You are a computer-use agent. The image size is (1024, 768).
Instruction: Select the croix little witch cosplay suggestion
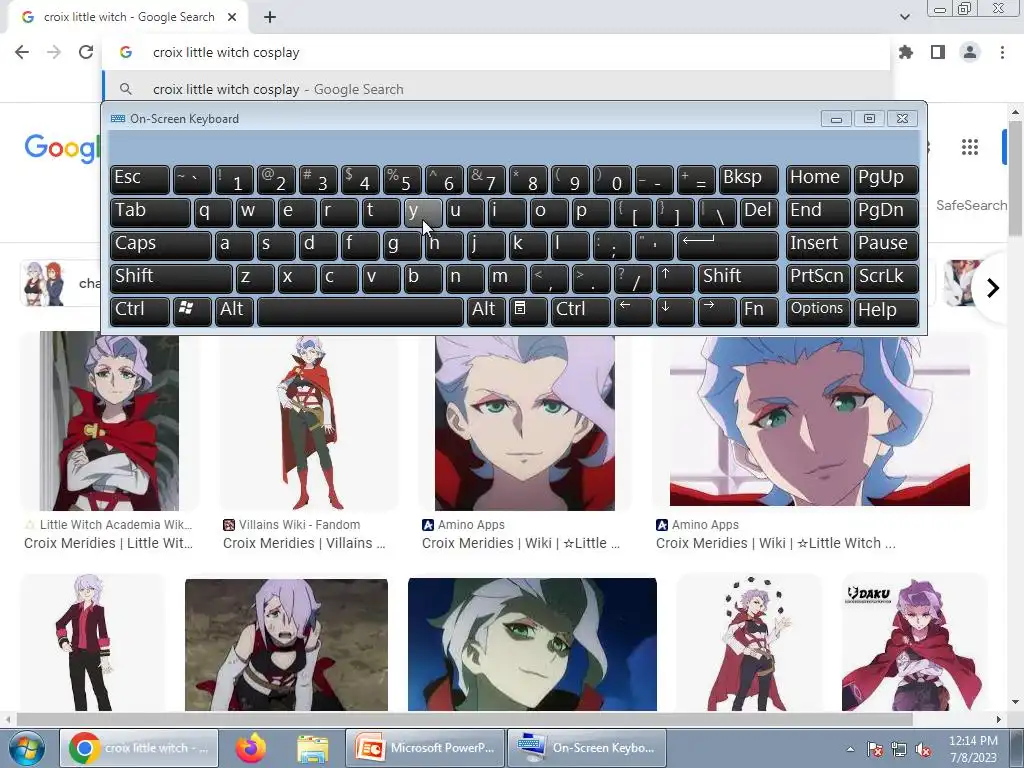tap(496, 89)
